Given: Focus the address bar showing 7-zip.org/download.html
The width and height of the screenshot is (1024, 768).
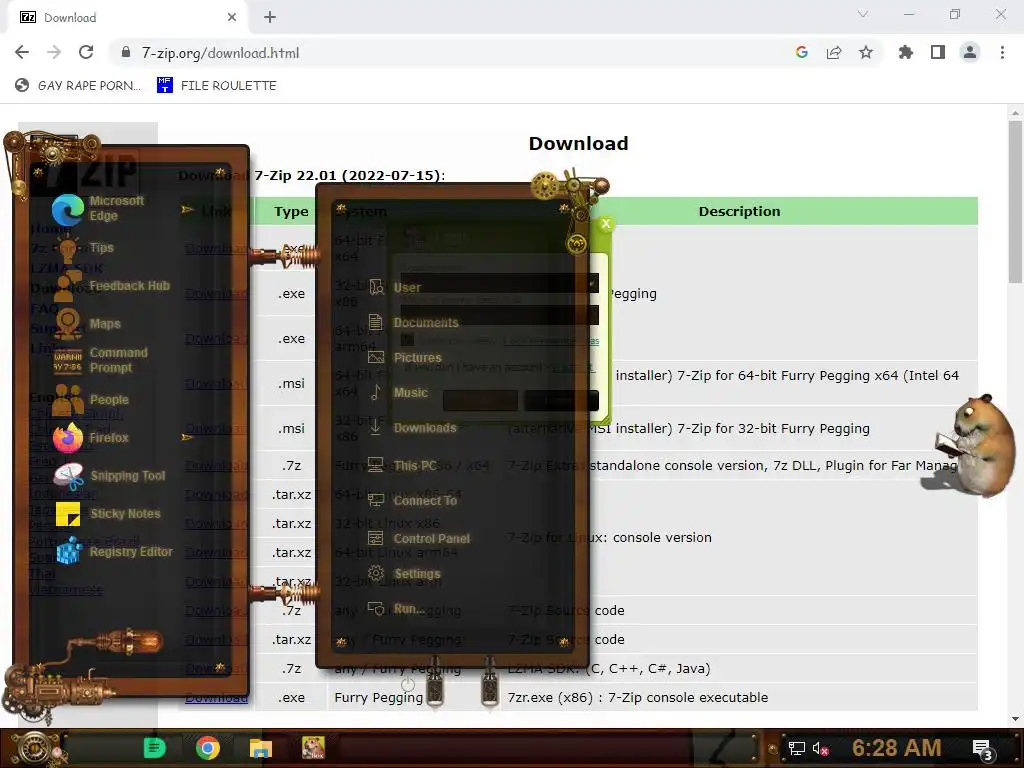Looking at the screenshot, I should tap(451, 52).
